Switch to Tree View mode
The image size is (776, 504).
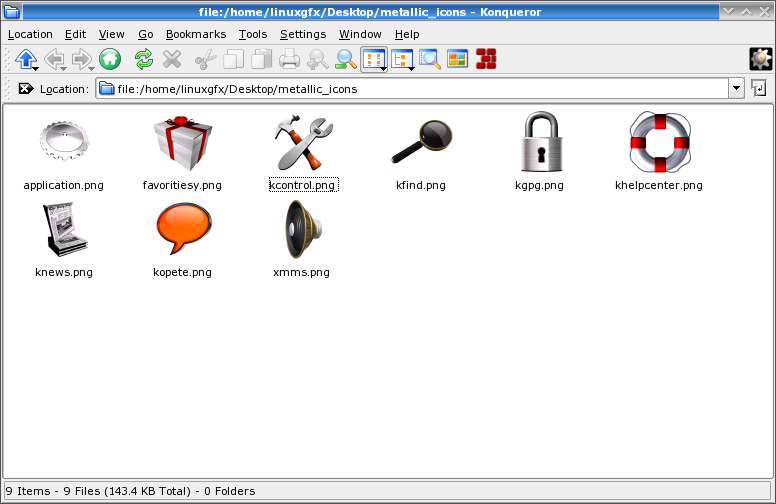point(402,59)
